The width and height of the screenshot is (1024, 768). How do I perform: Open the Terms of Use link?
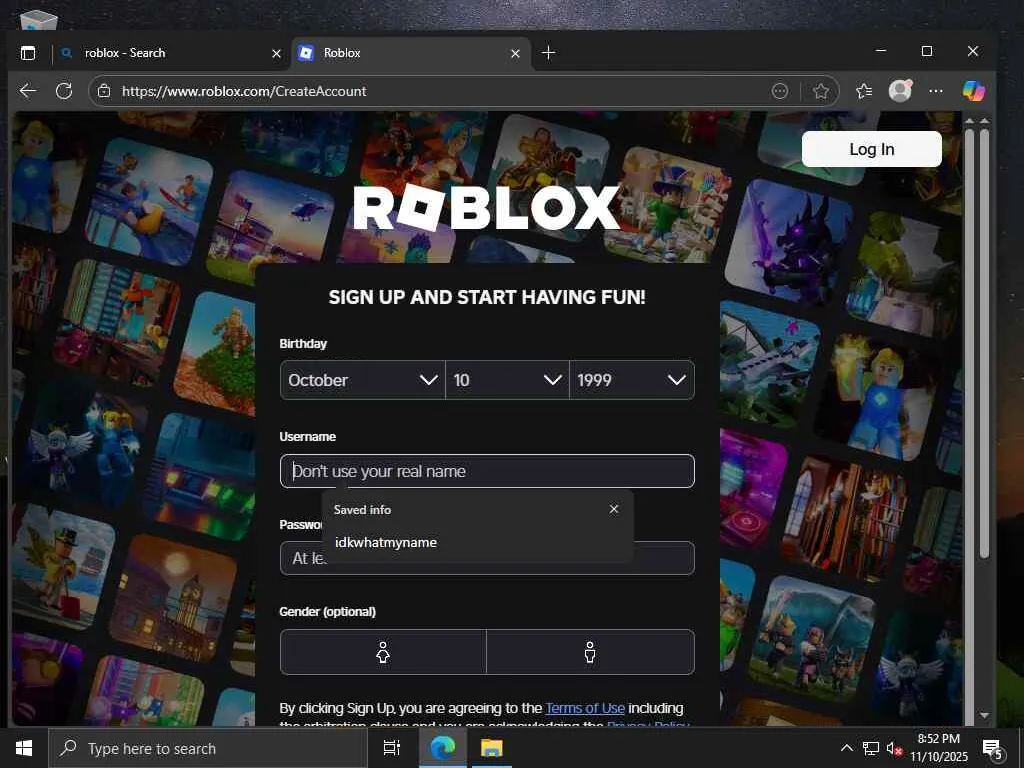coord(585,709)
